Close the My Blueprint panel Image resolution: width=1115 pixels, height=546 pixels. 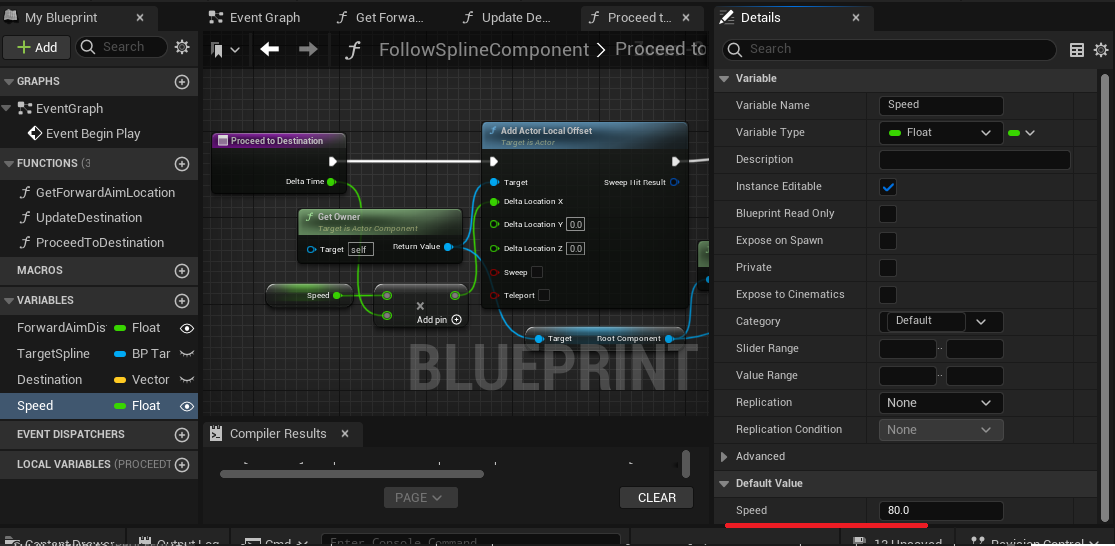click(139, 18)
